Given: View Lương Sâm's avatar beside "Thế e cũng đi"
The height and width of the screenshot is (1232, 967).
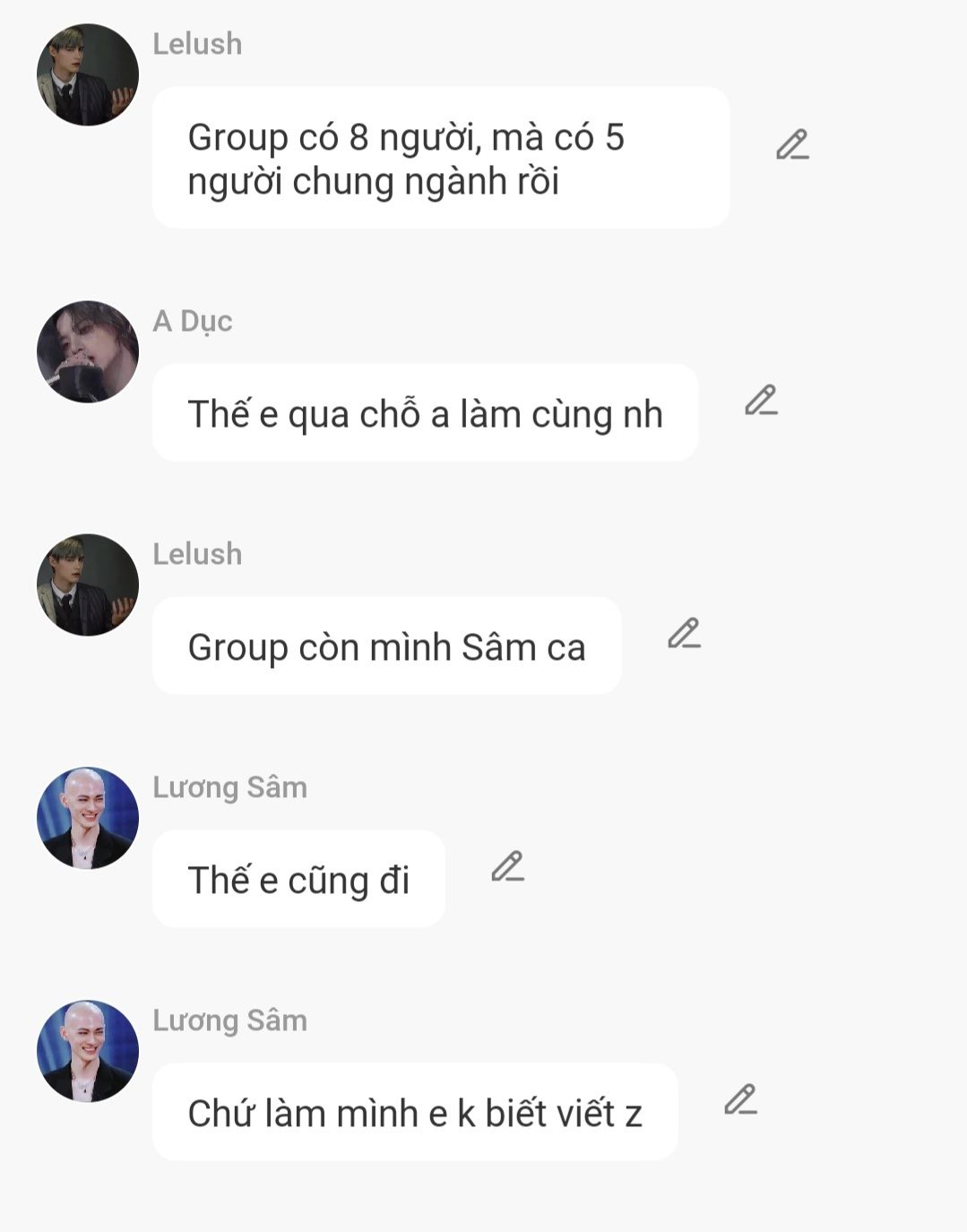Looking at the screenshot, I should pyautogui.click(x=88, y=818).
